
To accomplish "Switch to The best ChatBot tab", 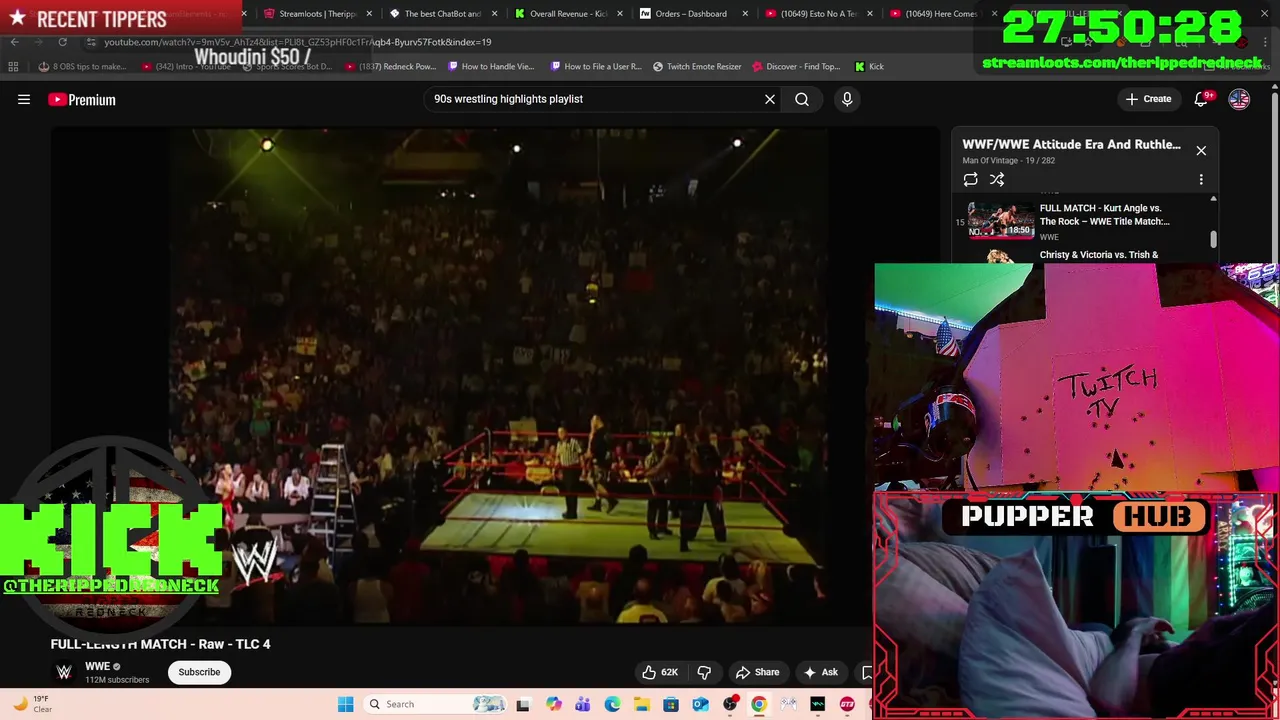I will click(x=442, y=14).
